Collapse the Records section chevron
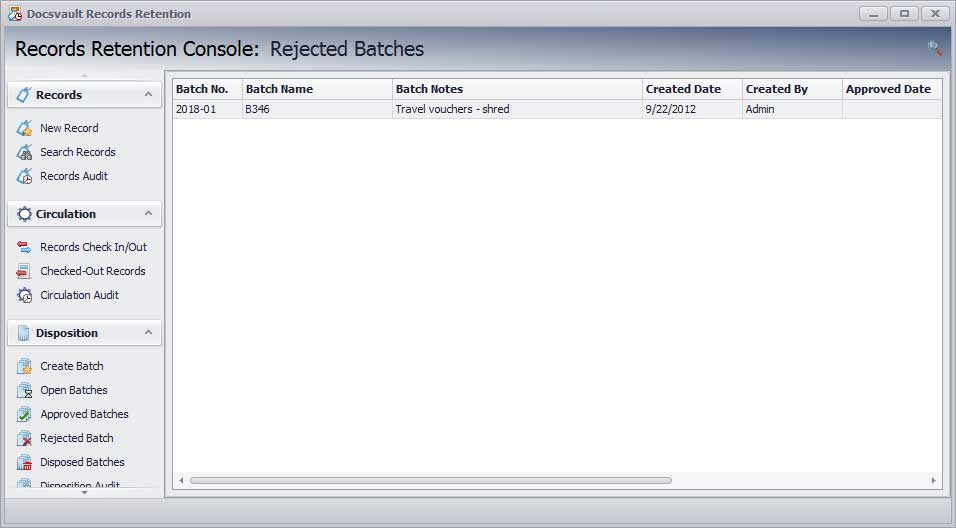The image size is (956, 528). [x=148, y=94]
